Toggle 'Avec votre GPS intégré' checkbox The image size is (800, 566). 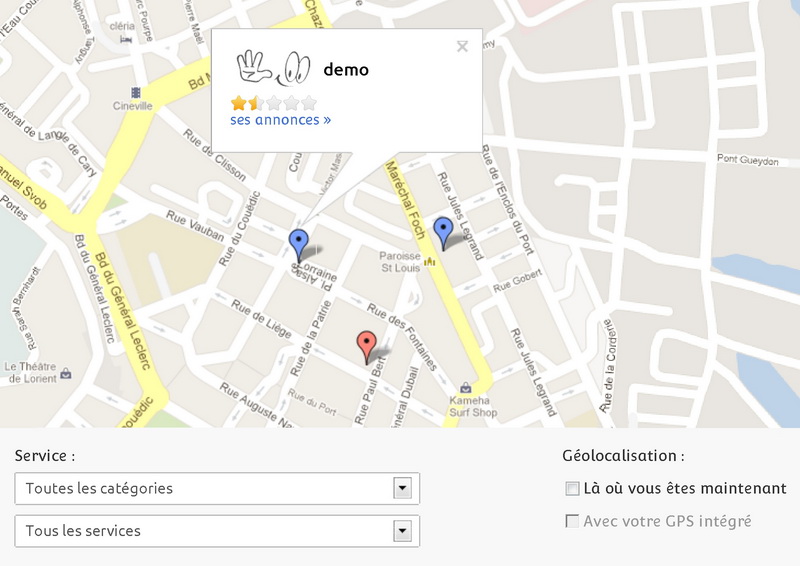572,521
